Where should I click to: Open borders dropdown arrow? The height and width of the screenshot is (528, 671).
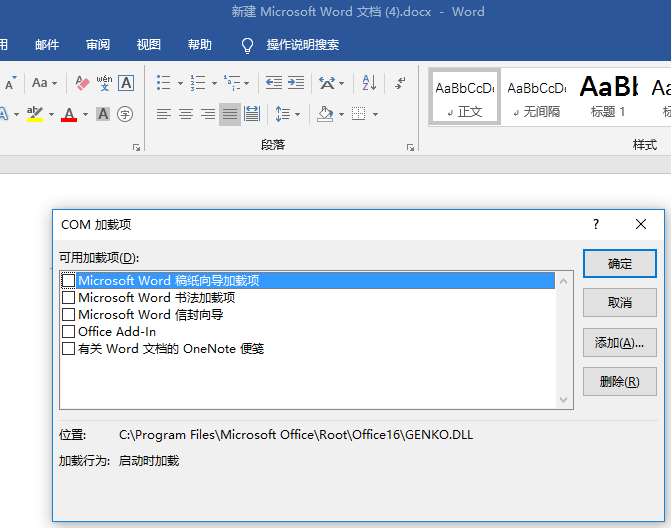(x=375, y=115)
